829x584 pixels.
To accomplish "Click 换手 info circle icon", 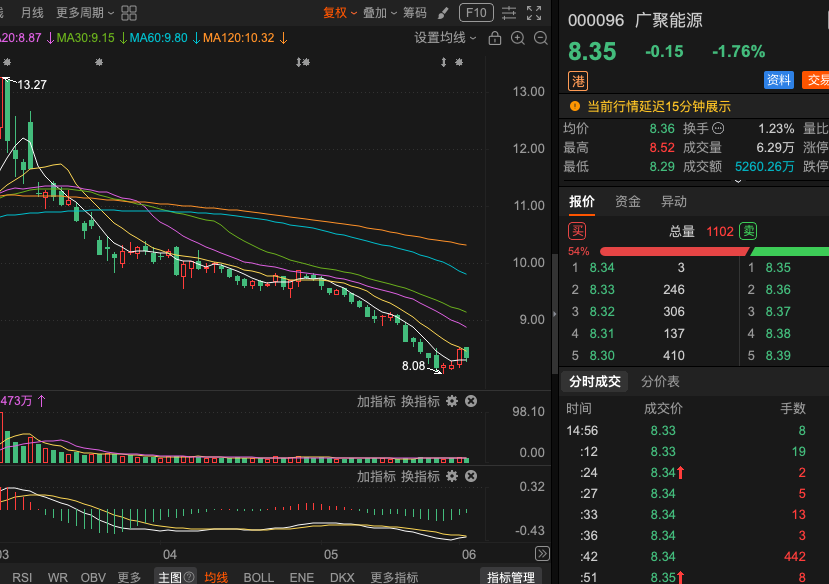I will pos(718,128).
